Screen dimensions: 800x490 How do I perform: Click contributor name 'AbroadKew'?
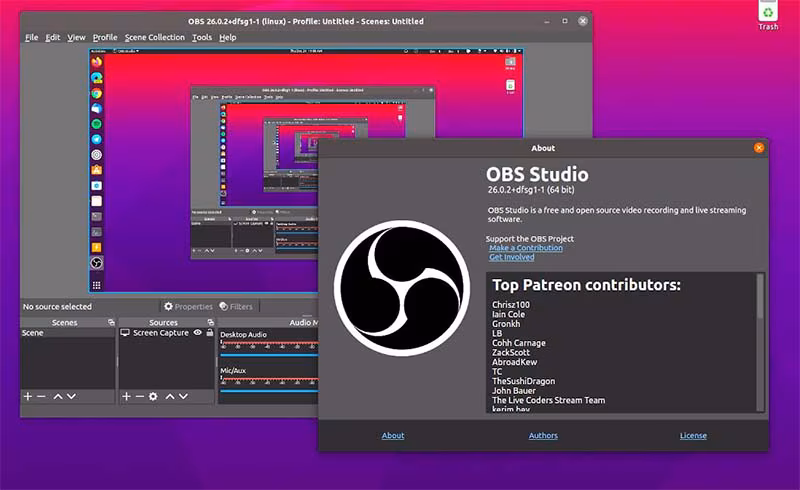(514, 362)
